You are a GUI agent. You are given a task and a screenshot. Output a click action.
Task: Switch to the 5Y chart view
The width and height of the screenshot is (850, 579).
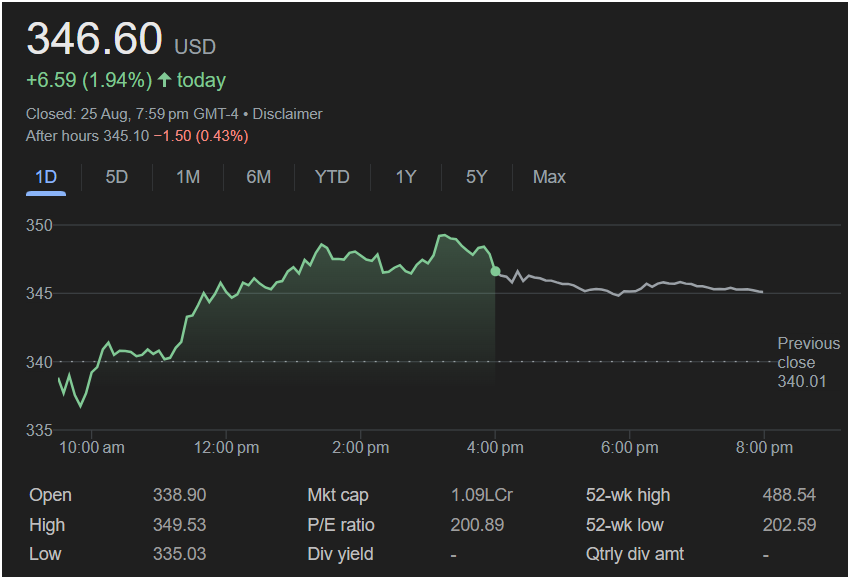point(476,177)
